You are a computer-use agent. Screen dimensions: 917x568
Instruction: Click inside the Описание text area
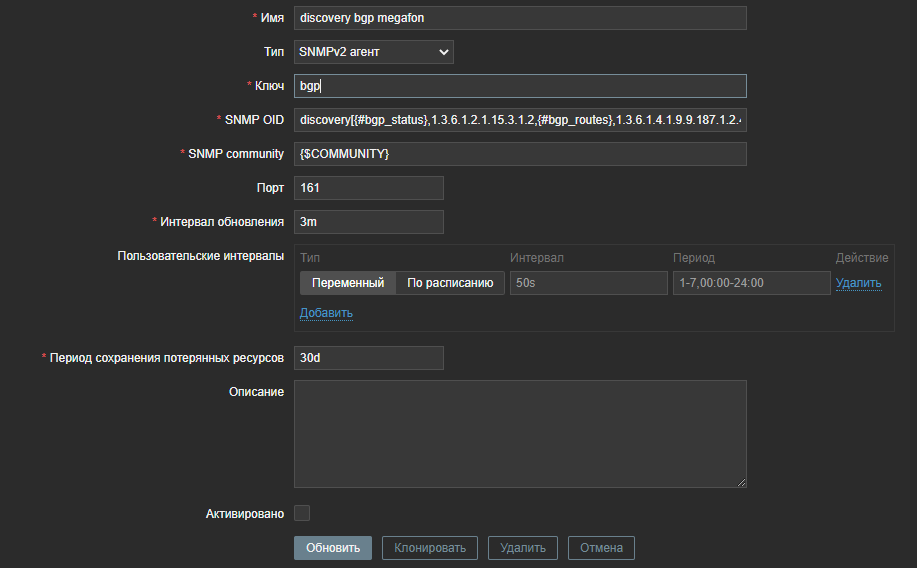520,433
